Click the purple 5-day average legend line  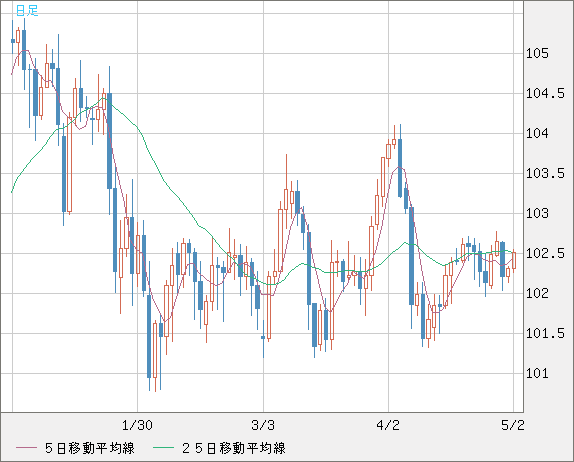pos(26,448)
